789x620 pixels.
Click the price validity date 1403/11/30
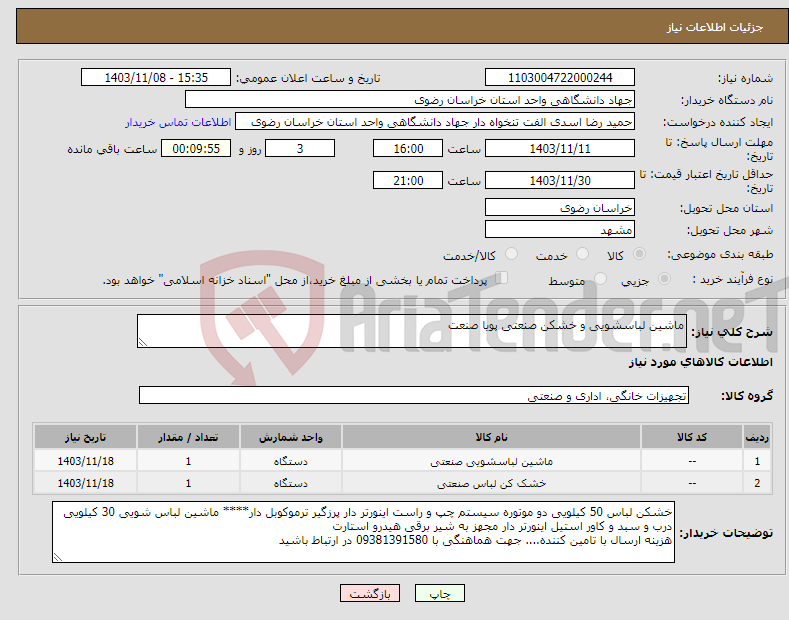click(560, 180)
